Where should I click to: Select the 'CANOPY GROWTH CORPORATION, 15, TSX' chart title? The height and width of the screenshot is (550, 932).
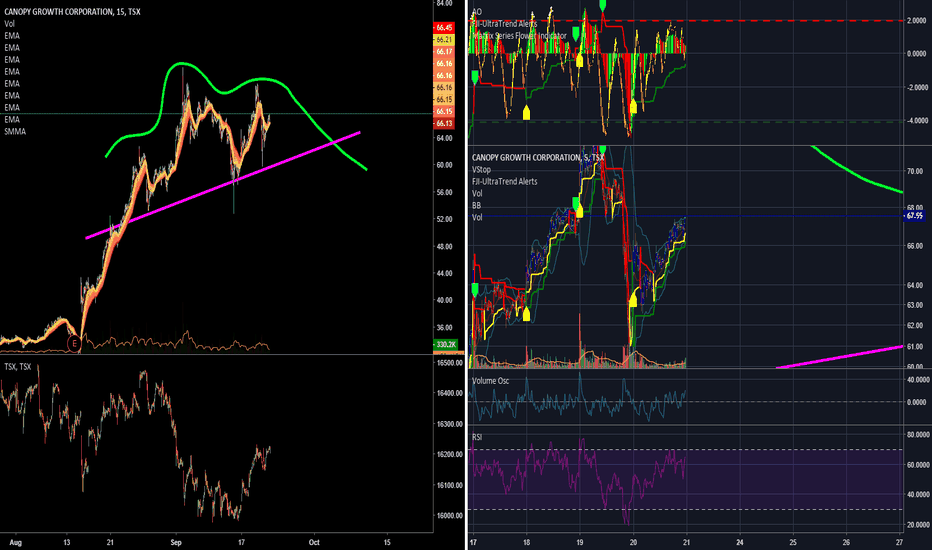point(73,12)
